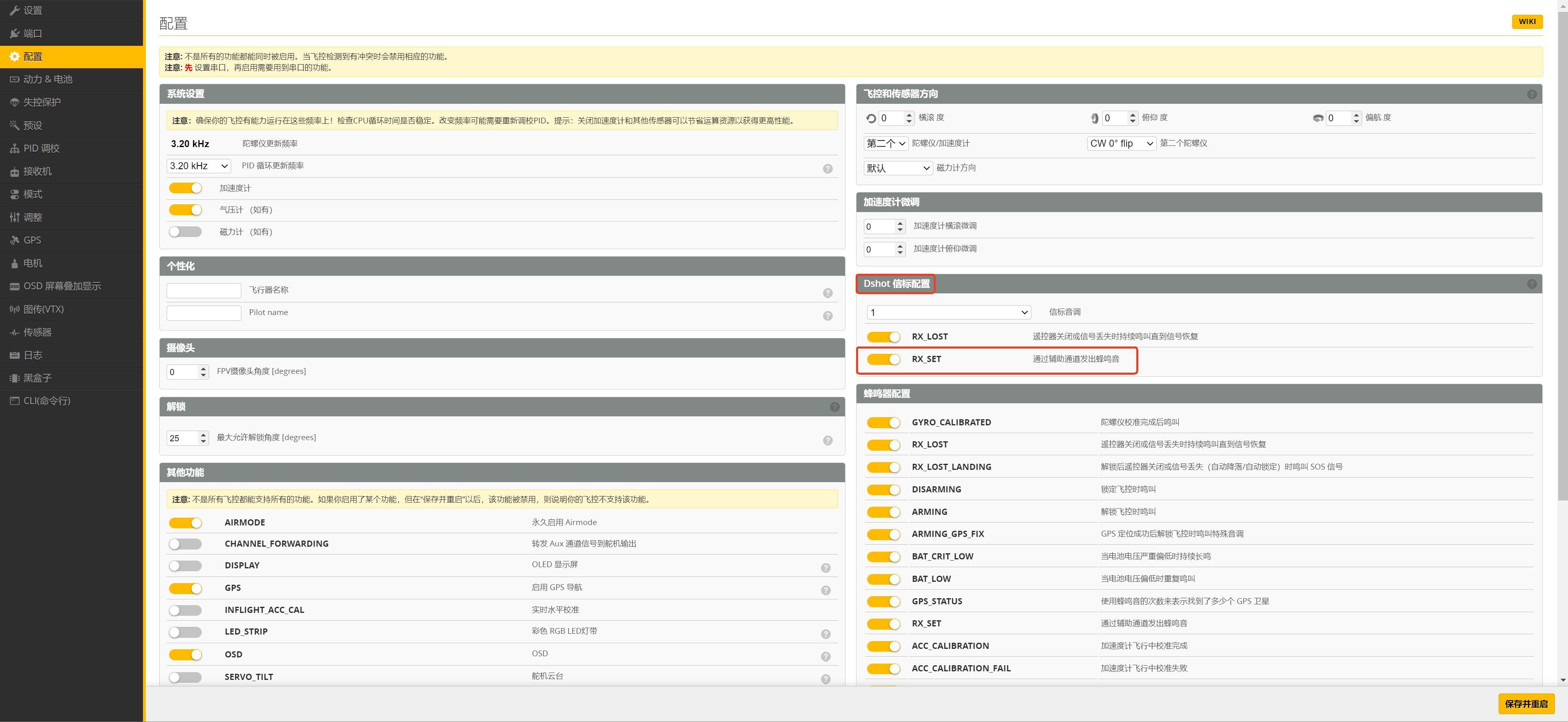This screenshot has width=1568, height=722.
Task: Open help icon for PID 循环更新频率
Action: click(827, 169)
